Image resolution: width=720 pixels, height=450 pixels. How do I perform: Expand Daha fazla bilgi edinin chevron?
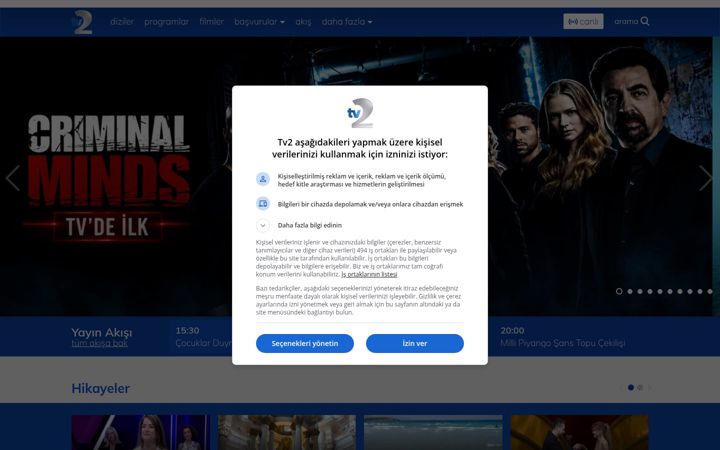click(x=263, y=225)
